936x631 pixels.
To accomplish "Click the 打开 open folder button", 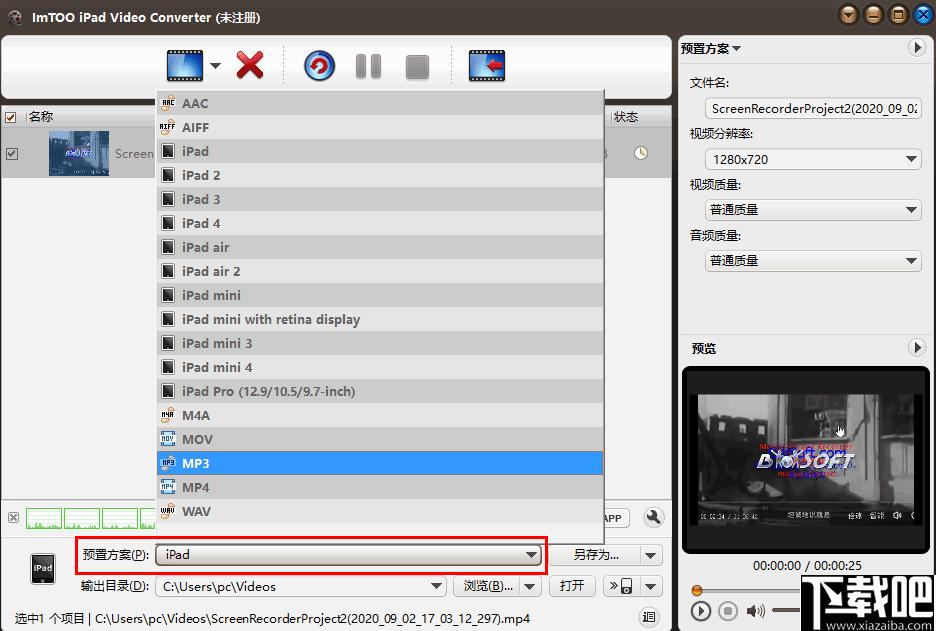I will point(572,586).
